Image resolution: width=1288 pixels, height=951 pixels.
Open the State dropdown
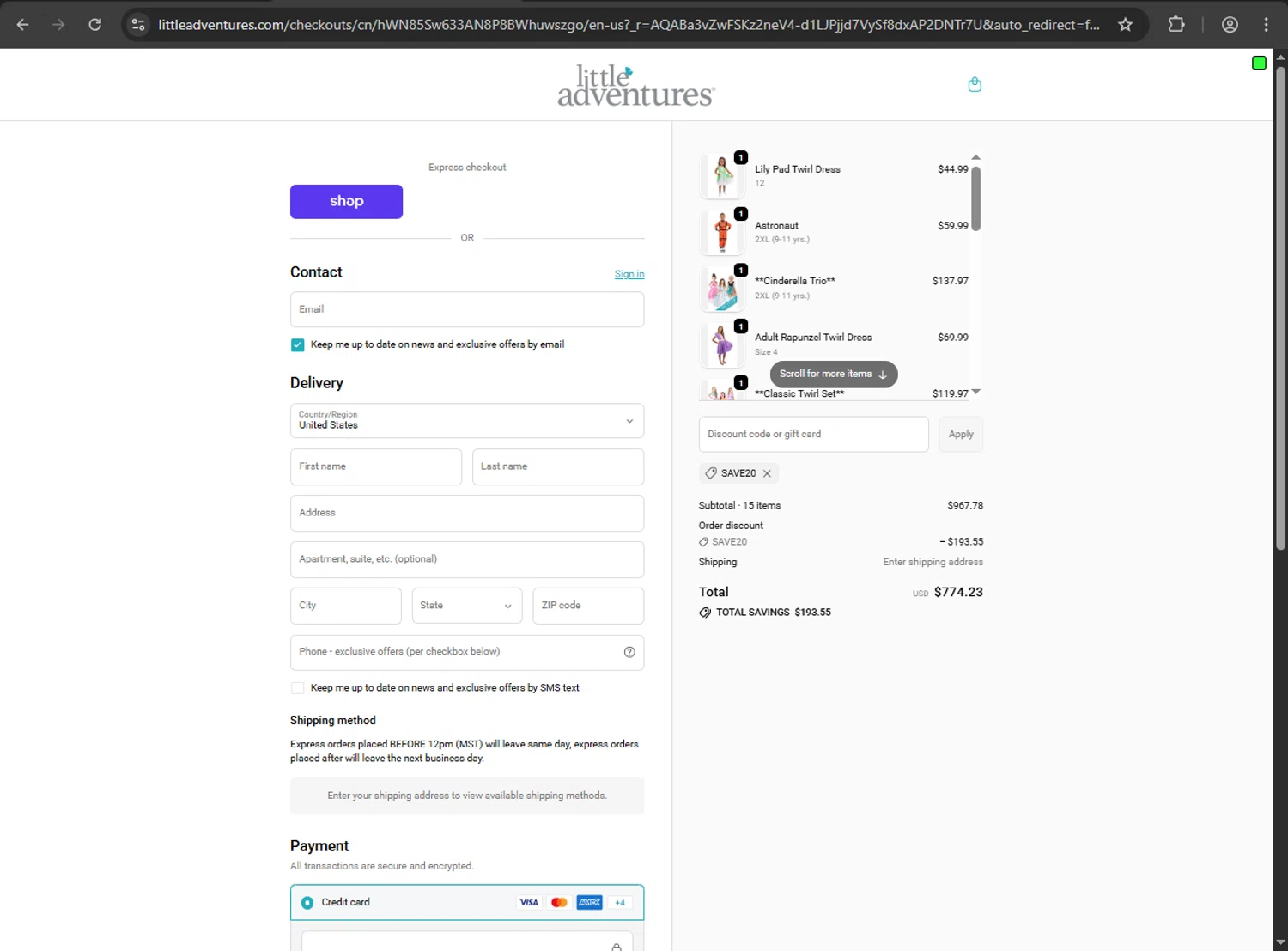467,606
